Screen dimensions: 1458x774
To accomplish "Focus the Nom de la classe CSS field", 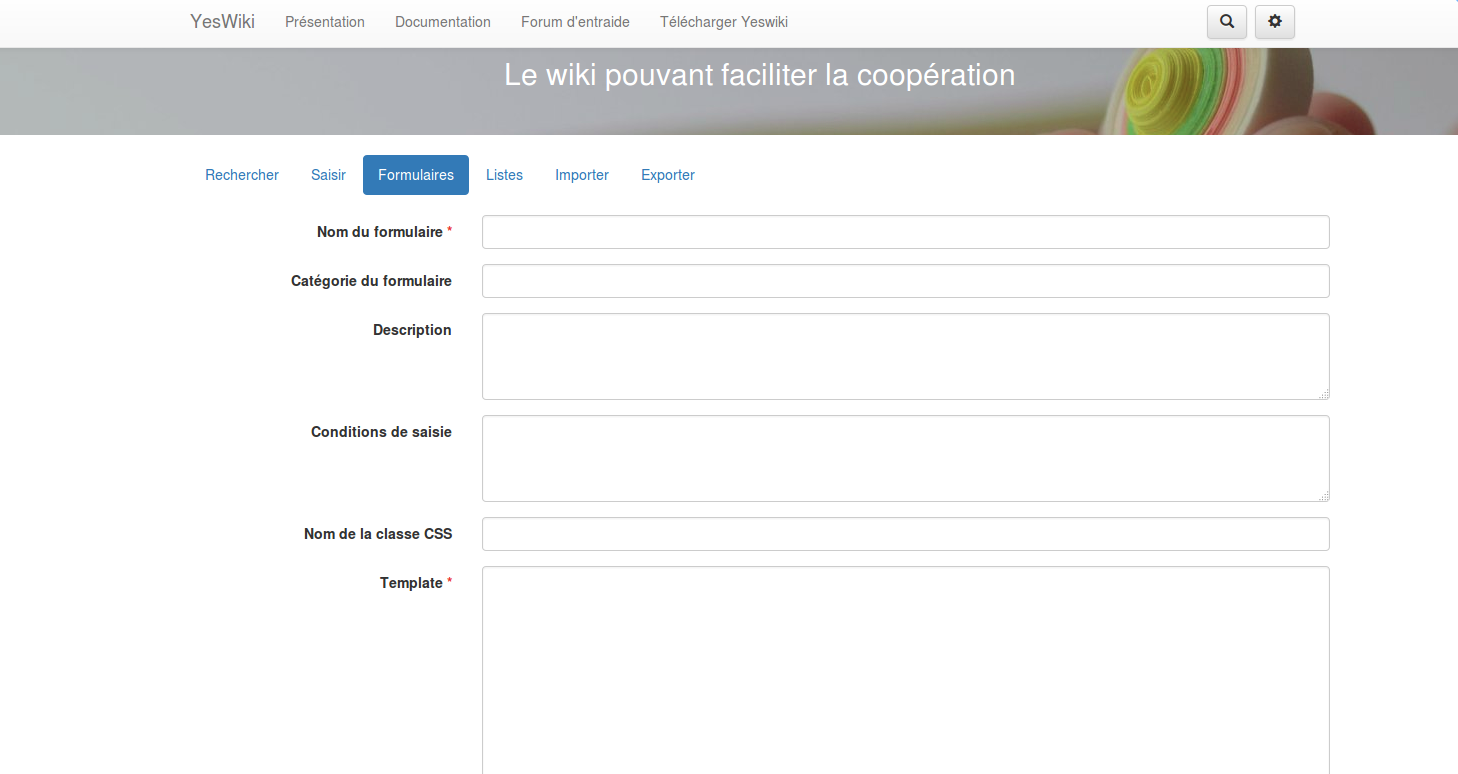I will tap(905, 534).
